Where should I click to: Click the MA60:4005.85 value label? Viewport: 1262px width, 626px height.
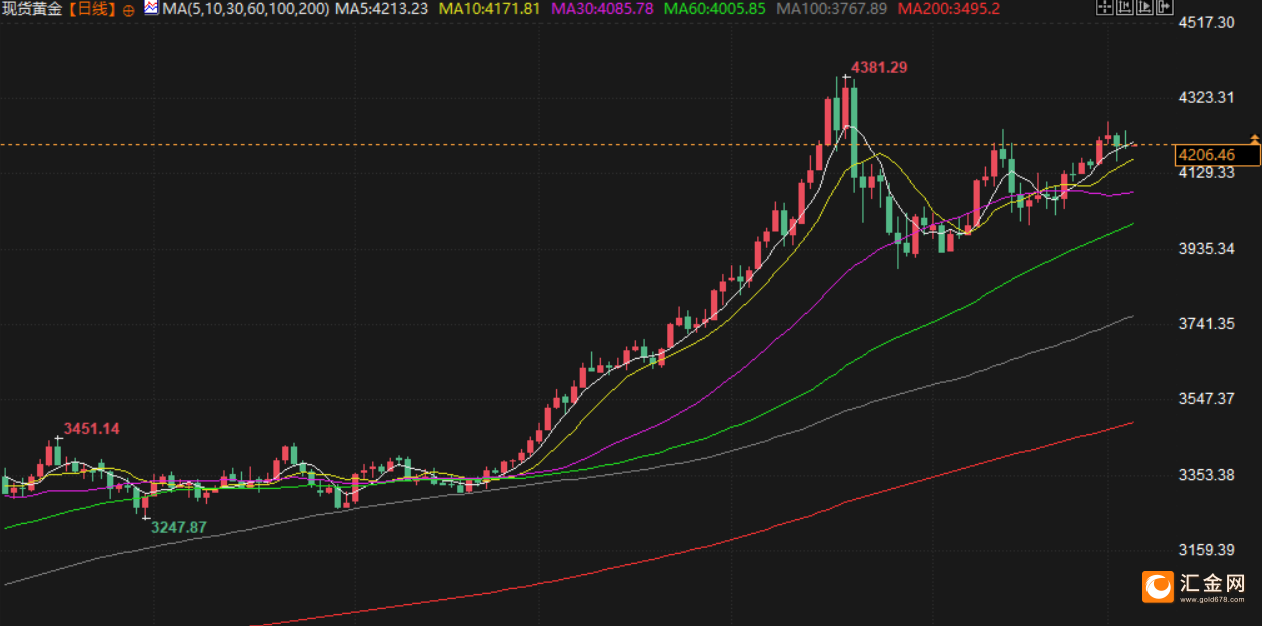point(715,9)
